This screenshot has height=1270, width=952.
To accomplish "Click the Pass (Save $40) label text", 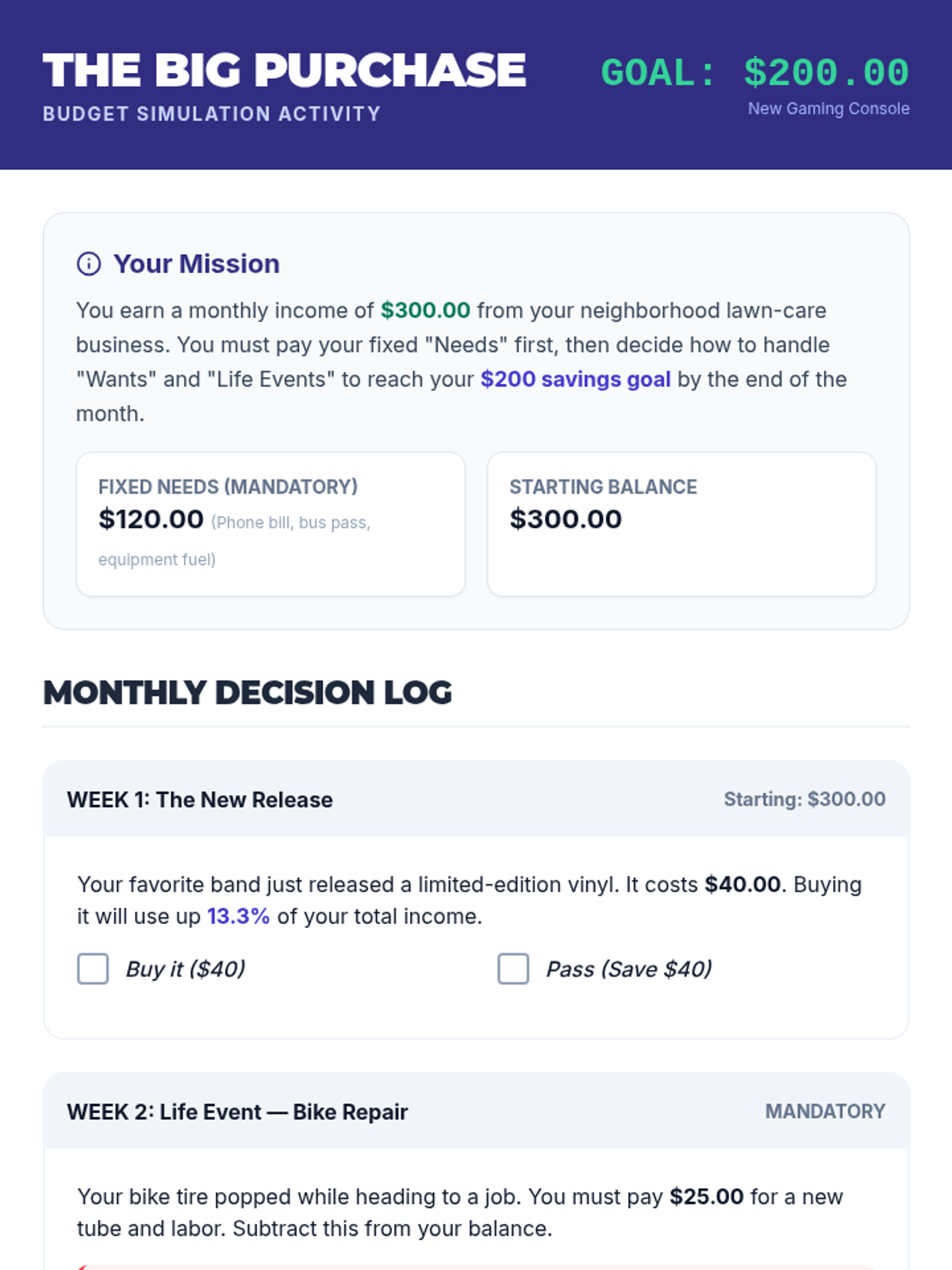I will (628, 969).
